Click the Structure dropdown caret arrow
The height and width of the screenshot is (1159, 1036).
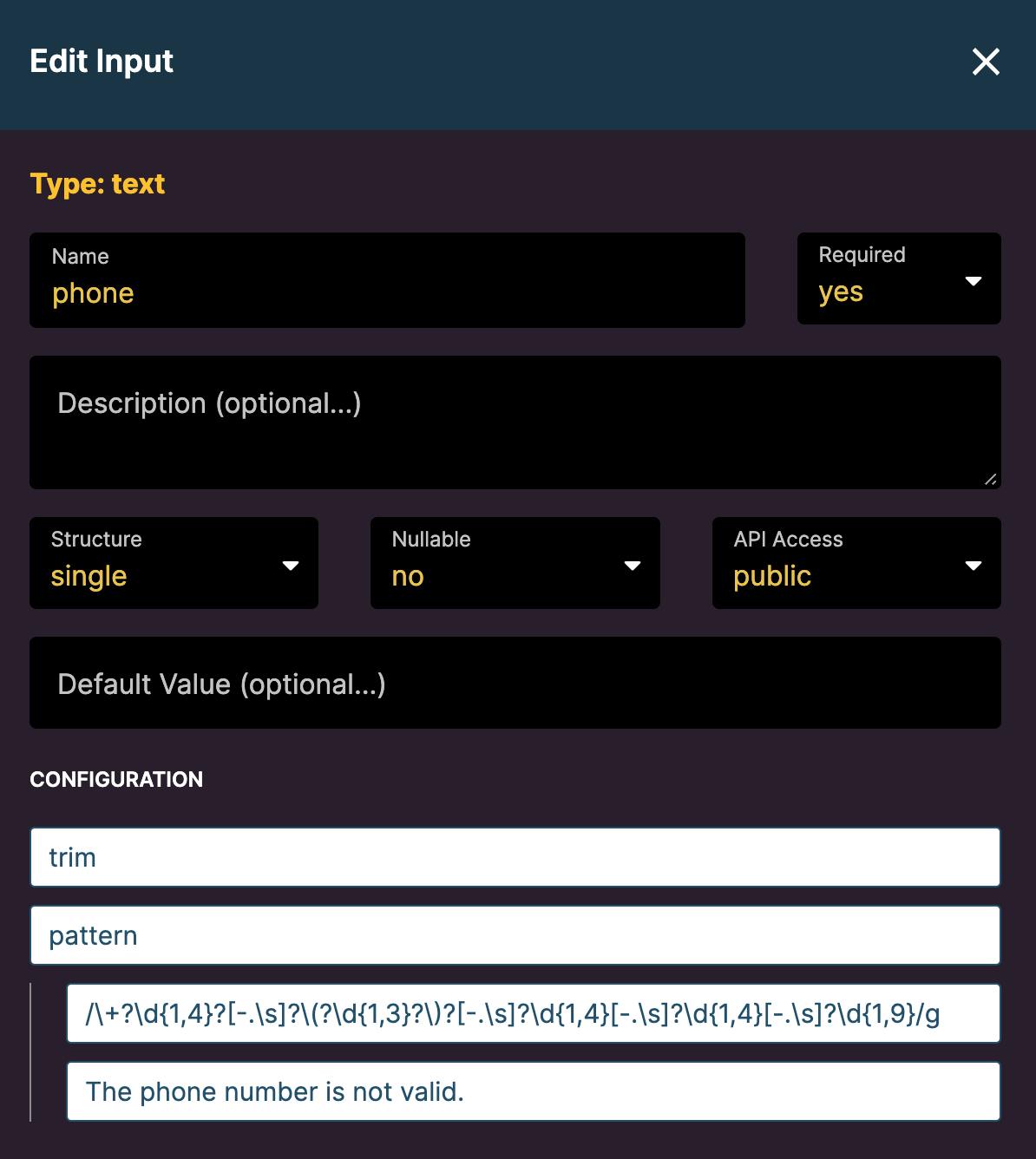pos(291,566)
